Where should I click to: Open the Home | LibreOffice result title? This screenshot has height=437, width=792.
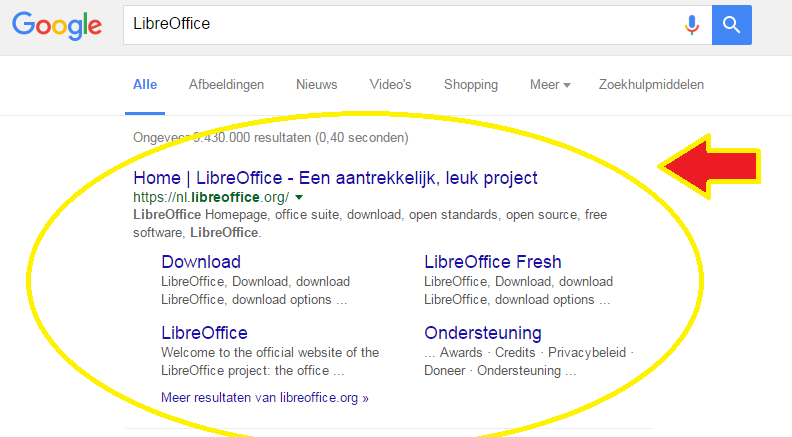pyautogui.click(x=335, y=178)
